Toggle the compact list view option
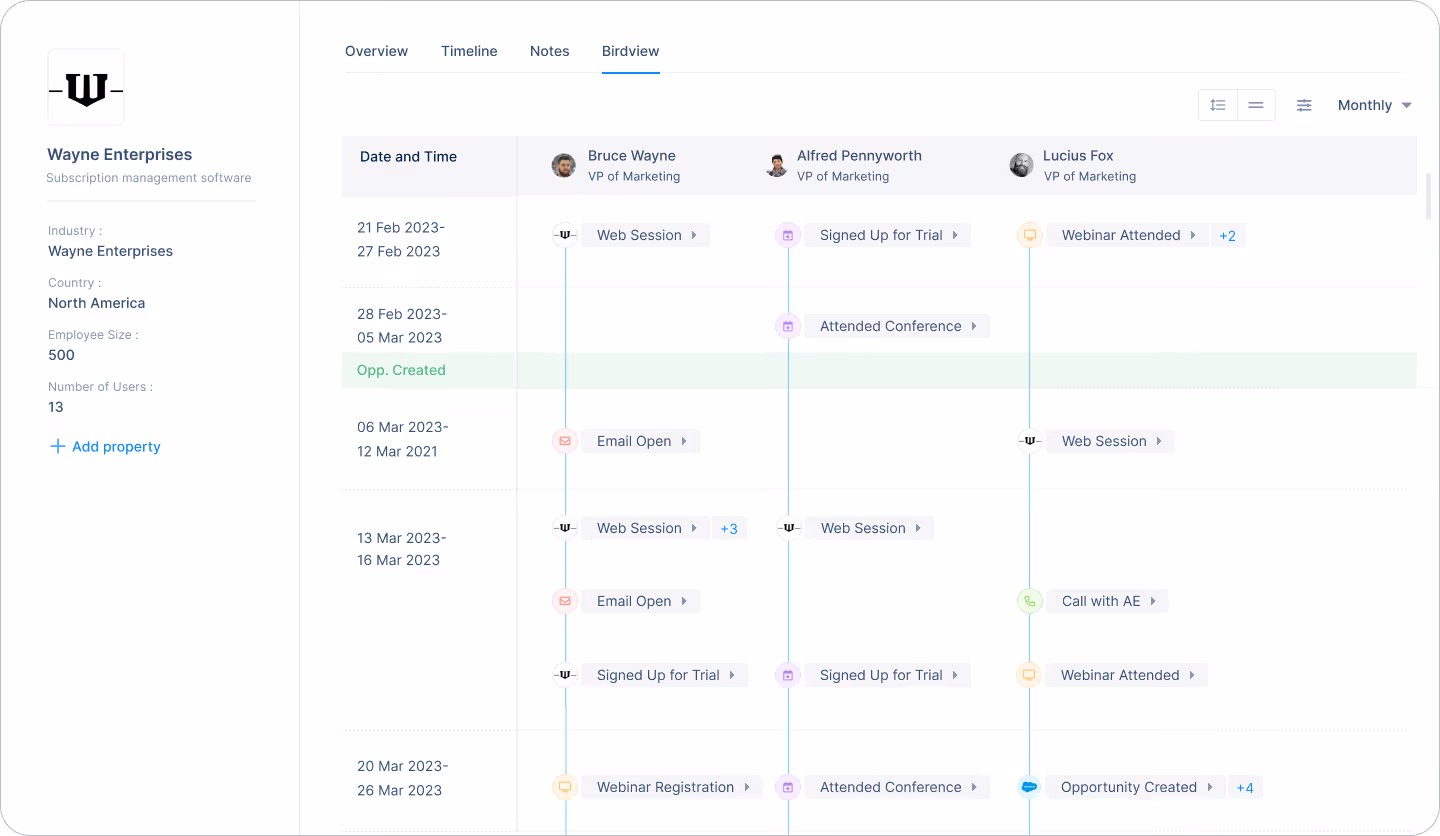 (1256, 104)
